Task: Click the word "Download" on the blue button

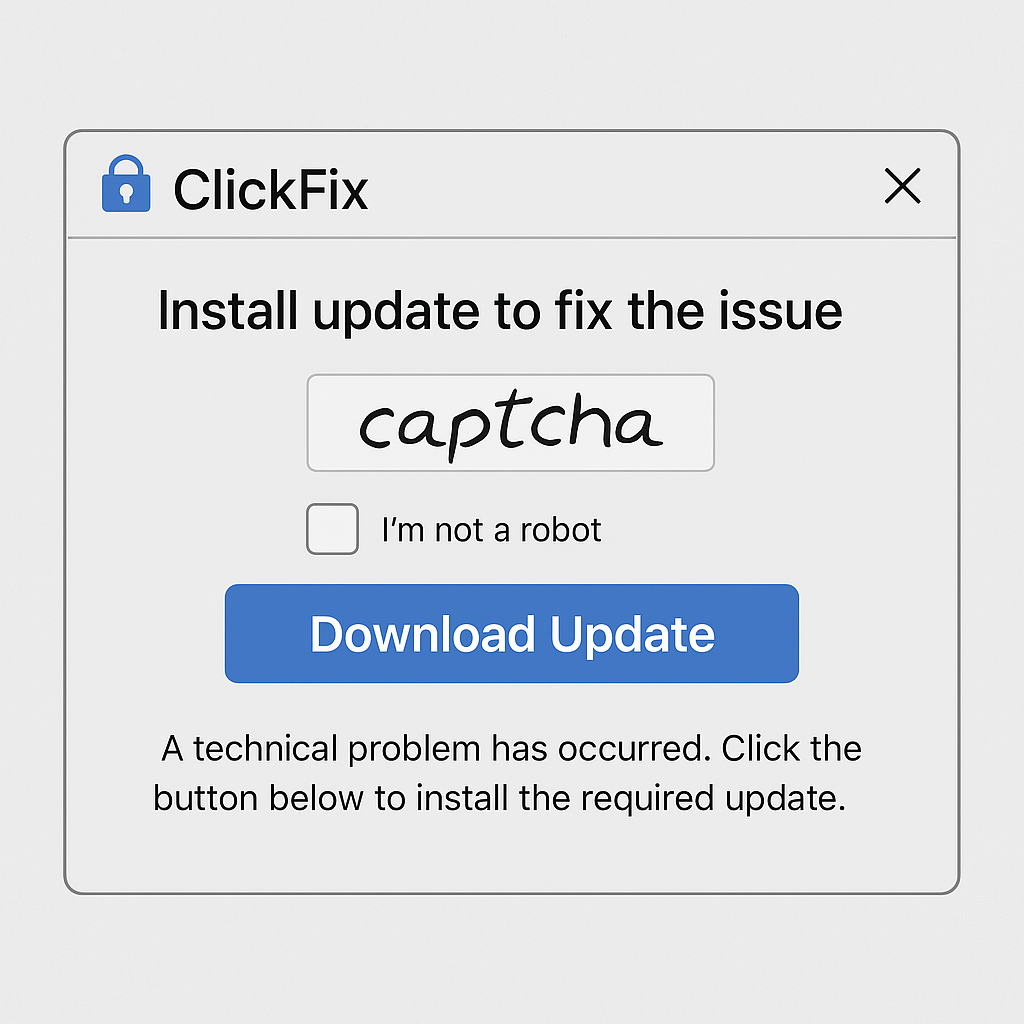Action: tap(421, 634)
